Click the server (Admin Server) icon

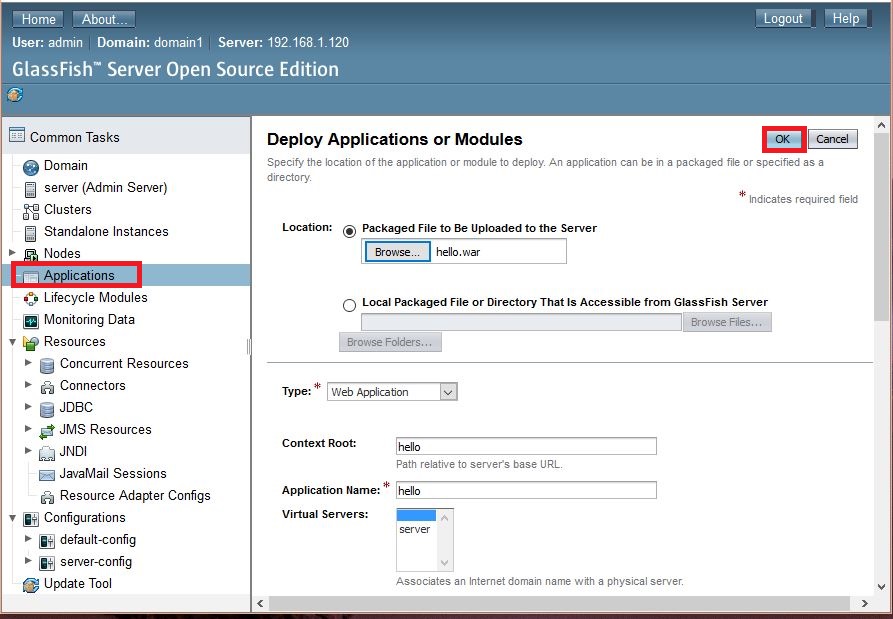click(31, 189)
